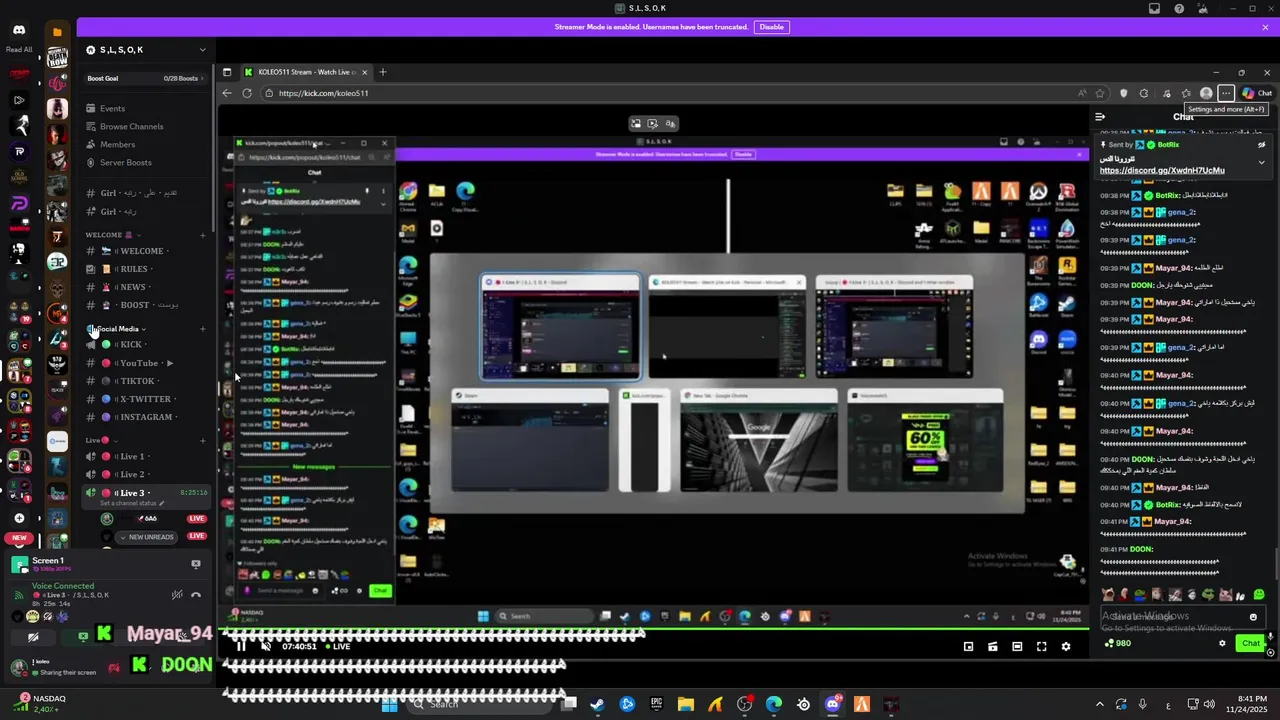Screen dimensions: 1280x720
Task: Open Kick chat settings gear
Action: coord(1222,643)
